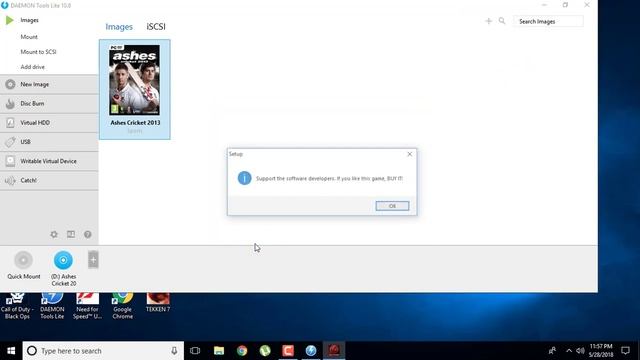640x360 pixels.
Task: Focus the Search Images field
Action: [x=548, y=21]
